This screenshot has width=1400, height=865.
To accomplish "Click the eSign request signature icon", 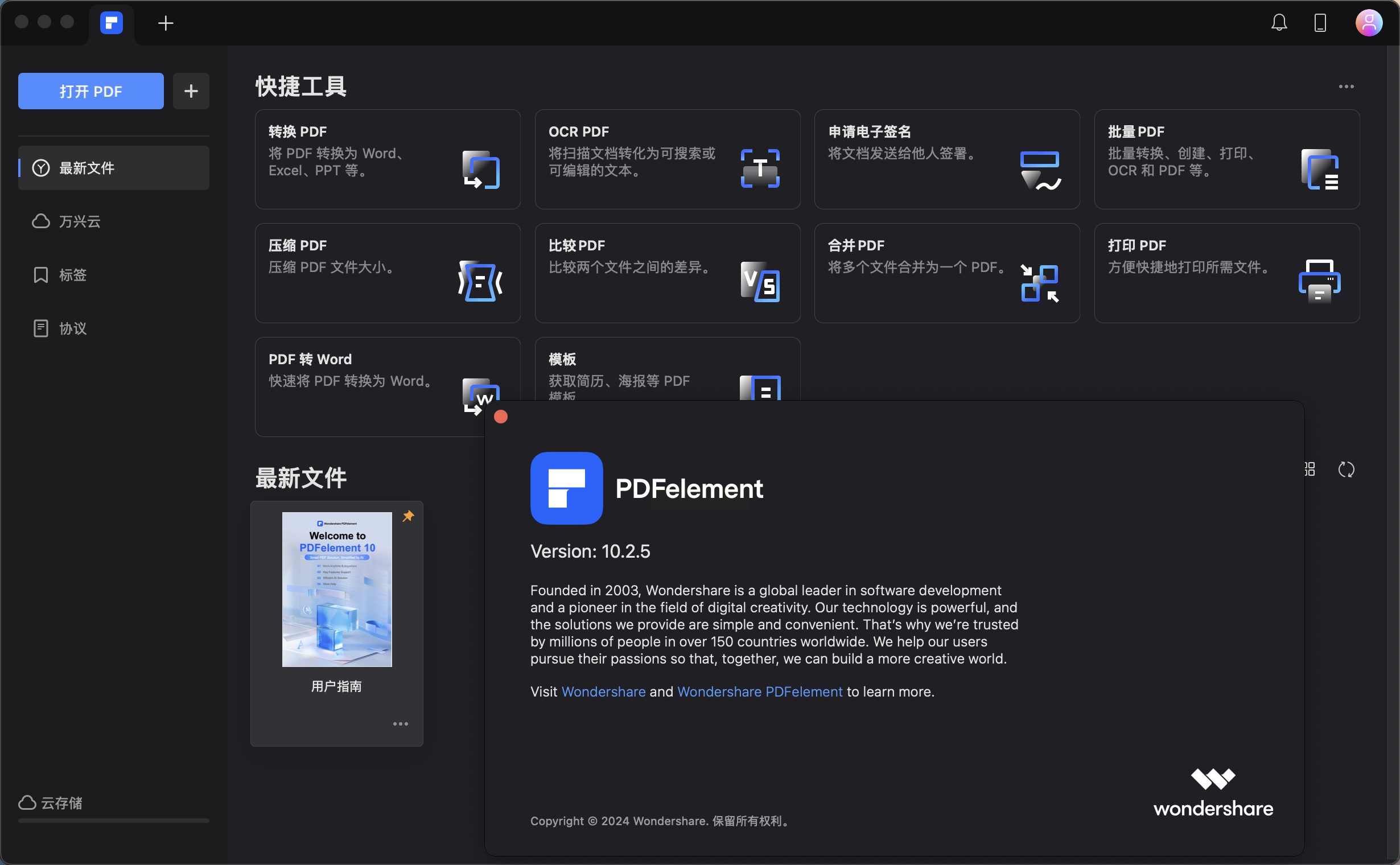I will [1040, 170].
